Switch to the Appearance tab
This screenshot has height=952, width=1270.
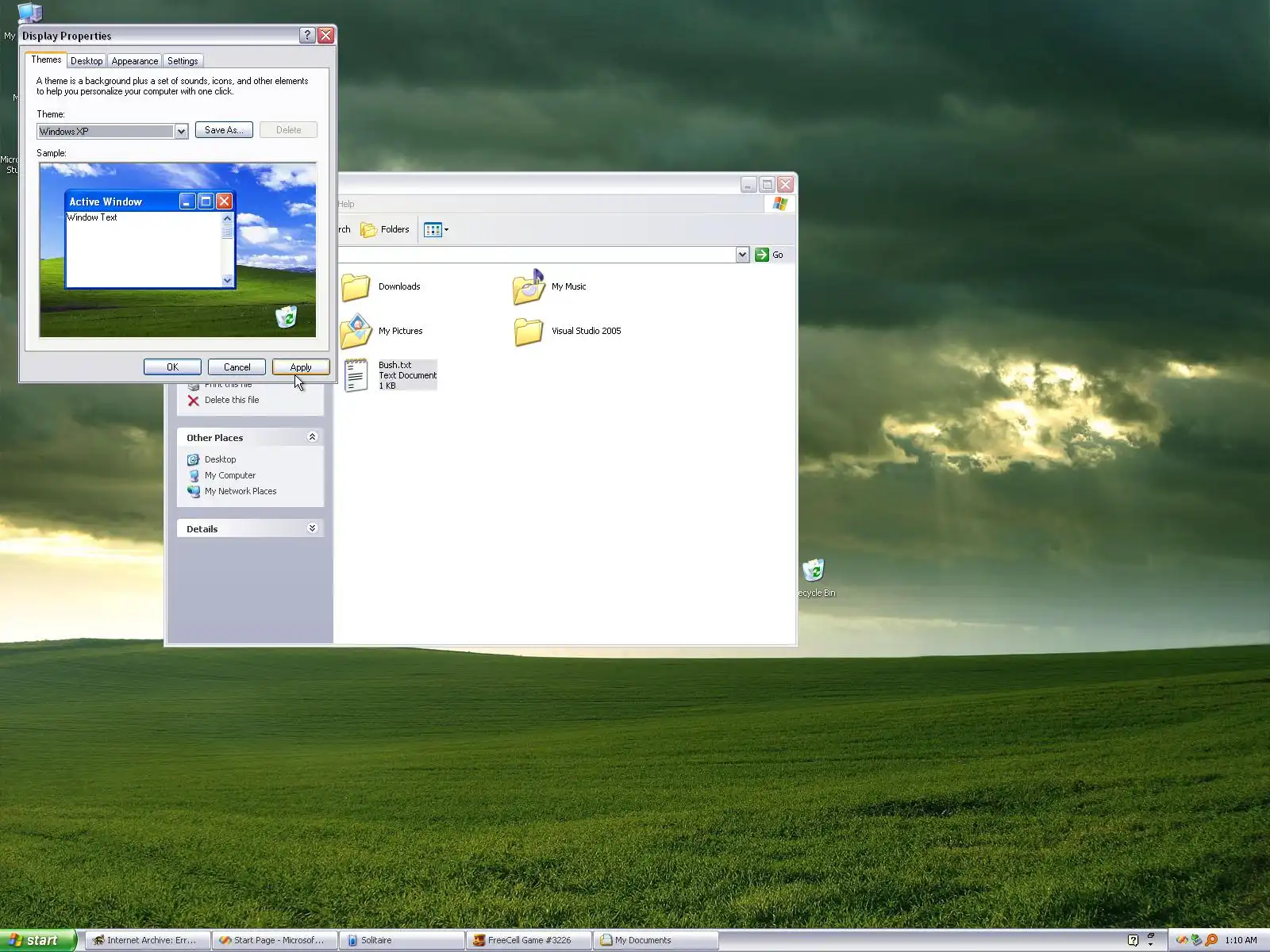135,61
